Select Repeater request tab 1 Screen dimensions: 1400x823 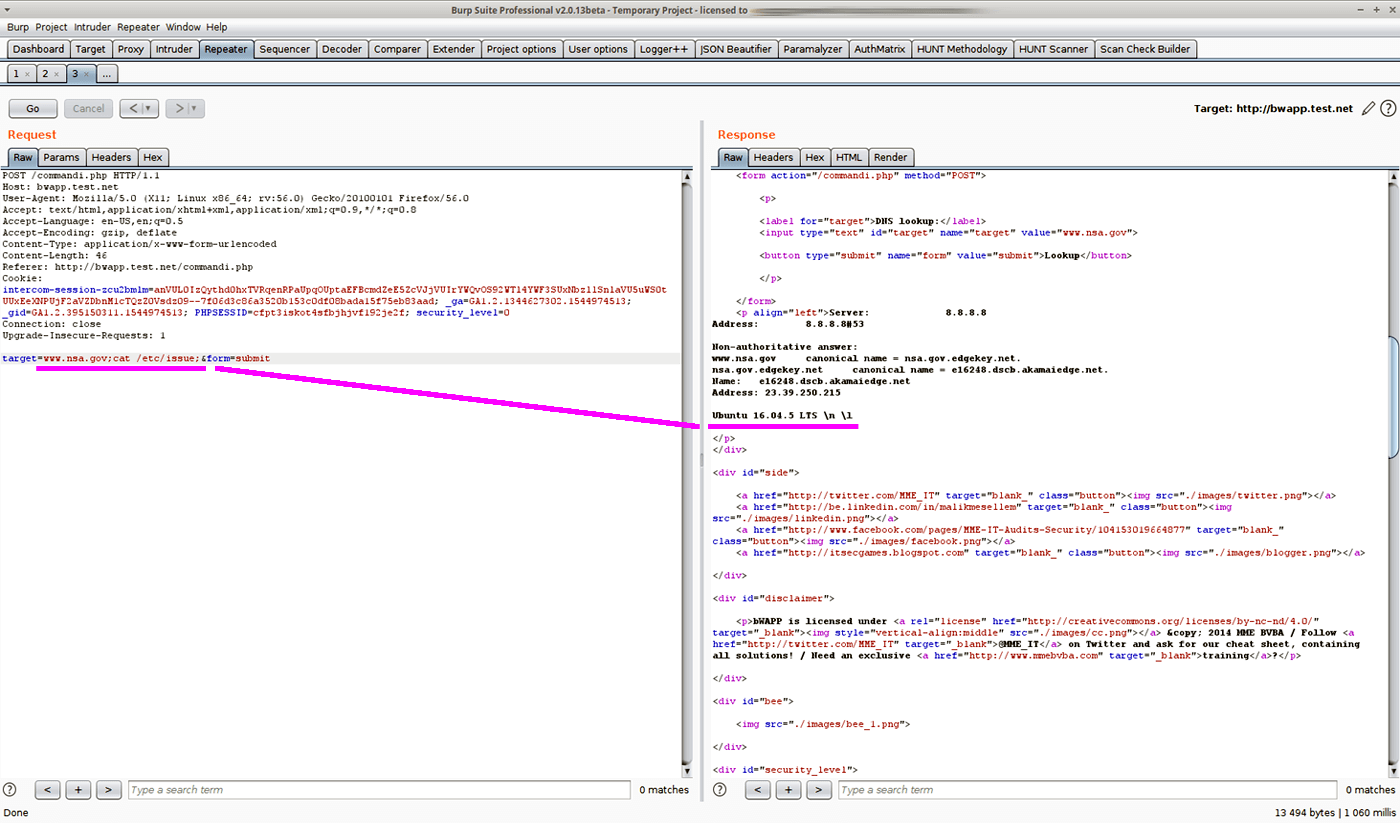click(x=20, y=74)
